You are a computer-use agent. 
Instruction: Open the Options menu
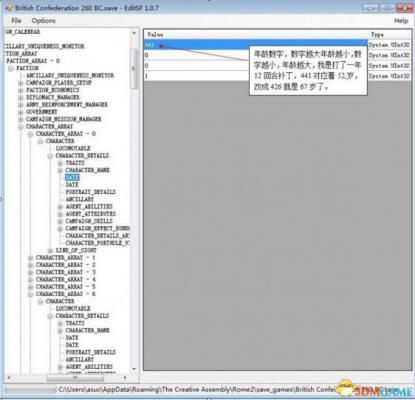[x=43, y=21]
